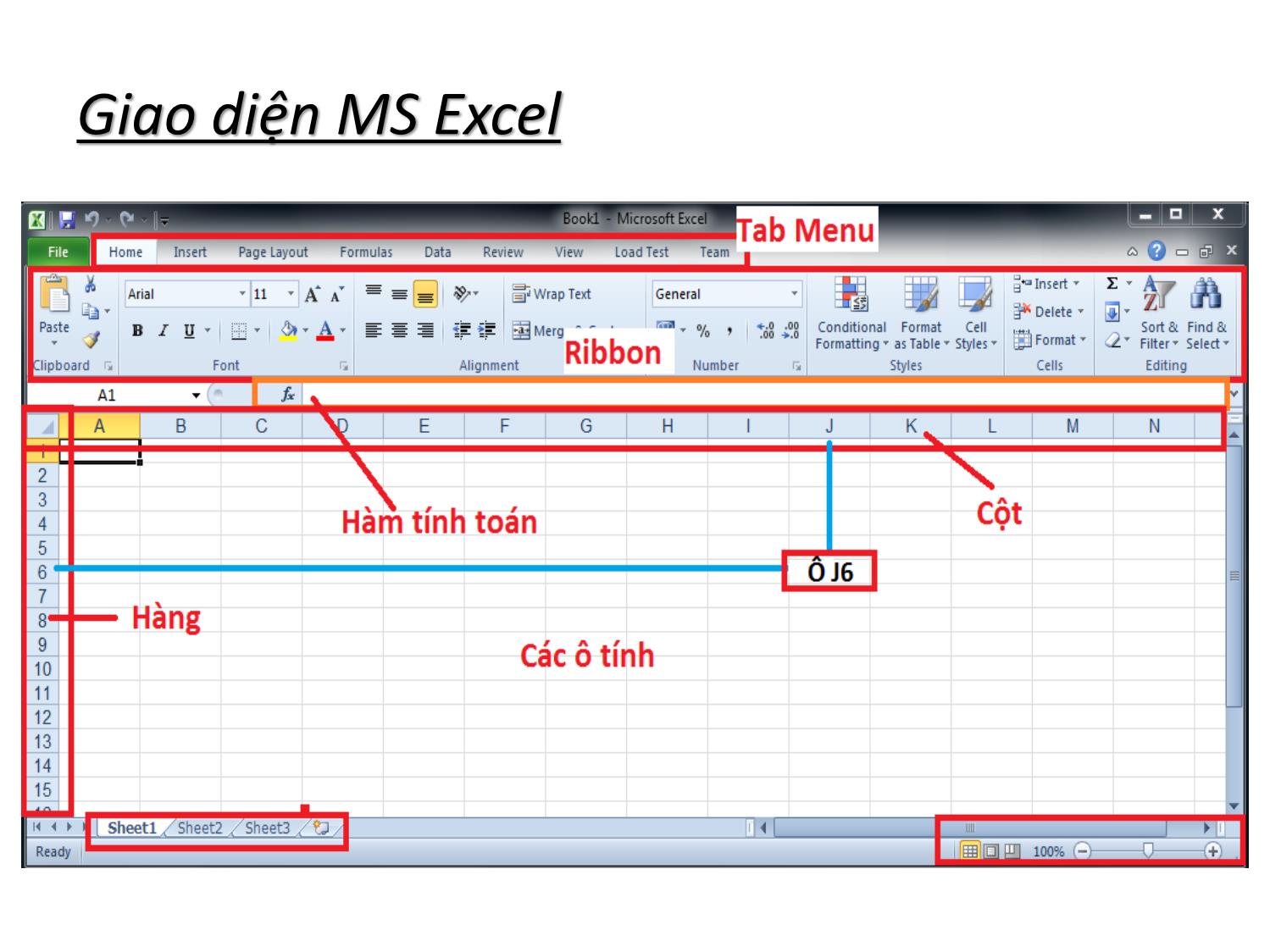
Task: Click the Decrease Indent icon
Action: (462, 330)
